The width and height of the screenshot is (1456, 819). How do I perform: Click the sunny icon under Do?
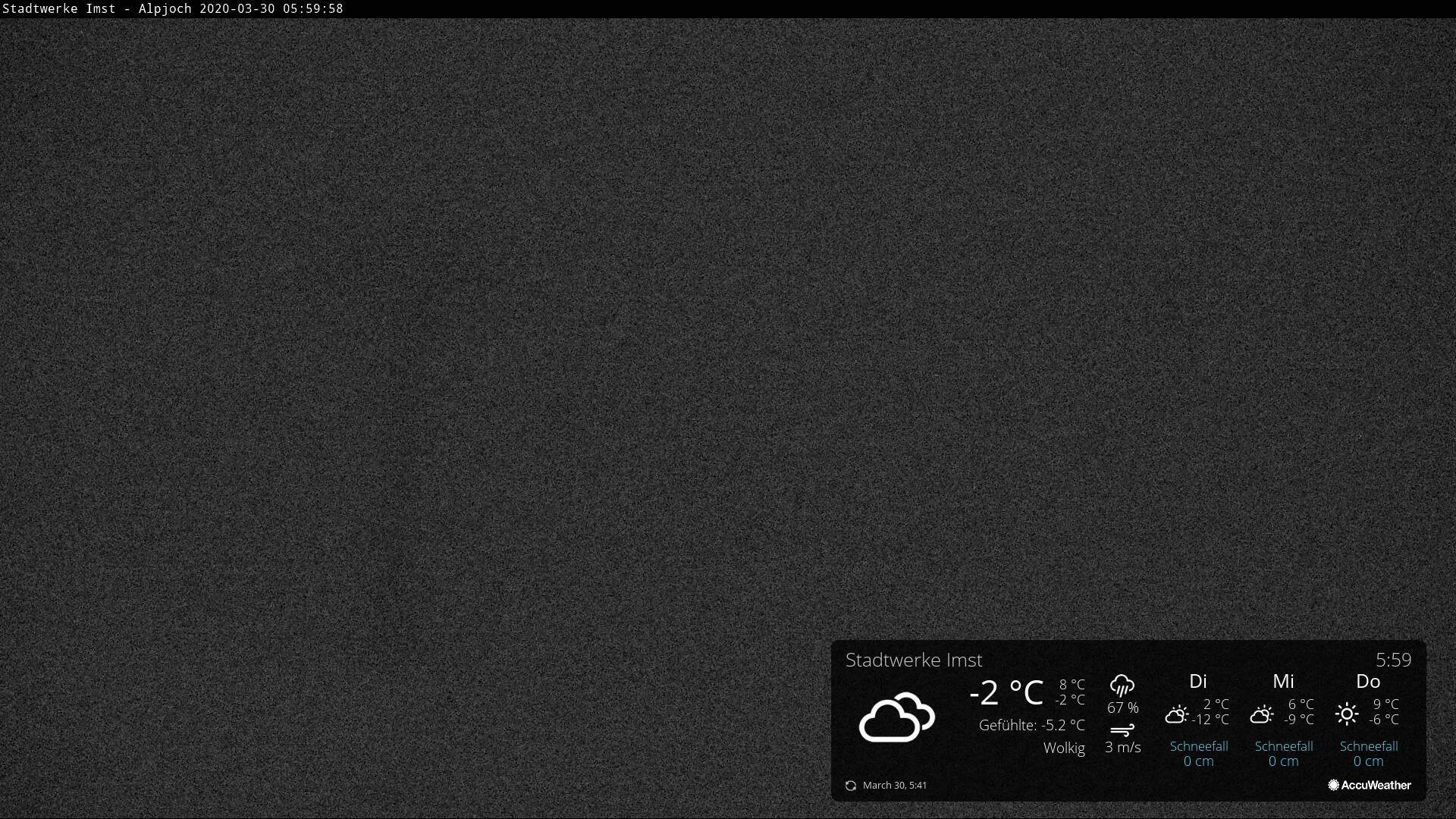click(1347, 714)
